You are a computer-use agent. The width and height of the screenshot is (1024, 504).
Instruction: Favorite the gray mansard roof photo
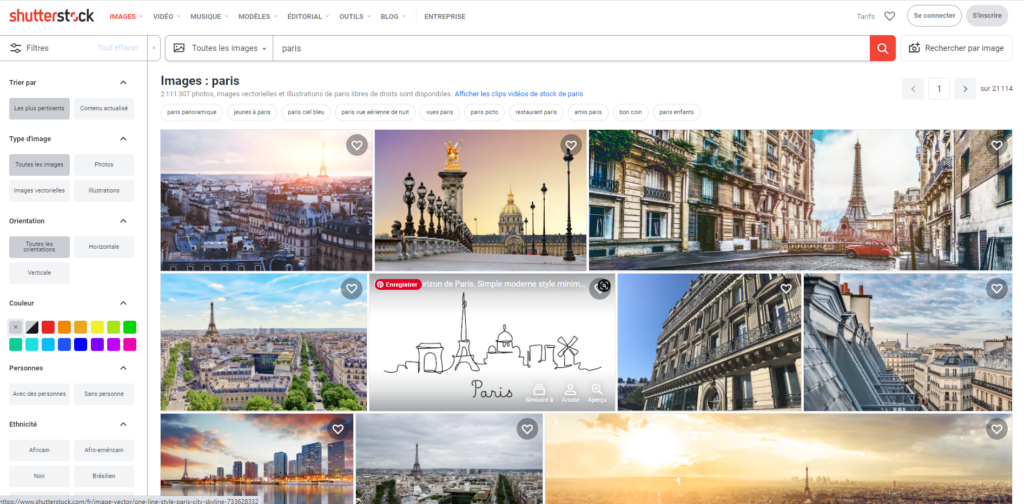pyautogui.click(x=997, y=289)
